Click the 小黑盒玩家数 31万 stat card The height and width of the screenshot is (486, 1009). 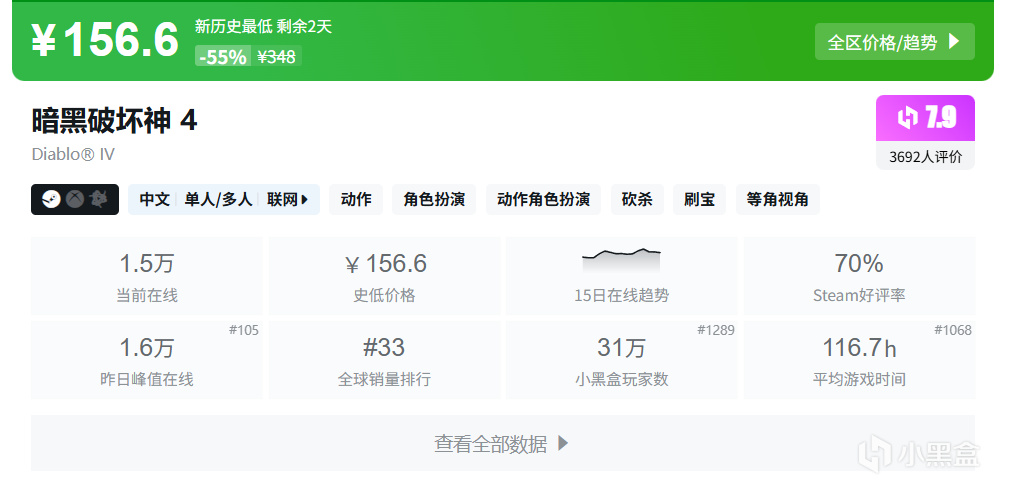click(622, 360)
